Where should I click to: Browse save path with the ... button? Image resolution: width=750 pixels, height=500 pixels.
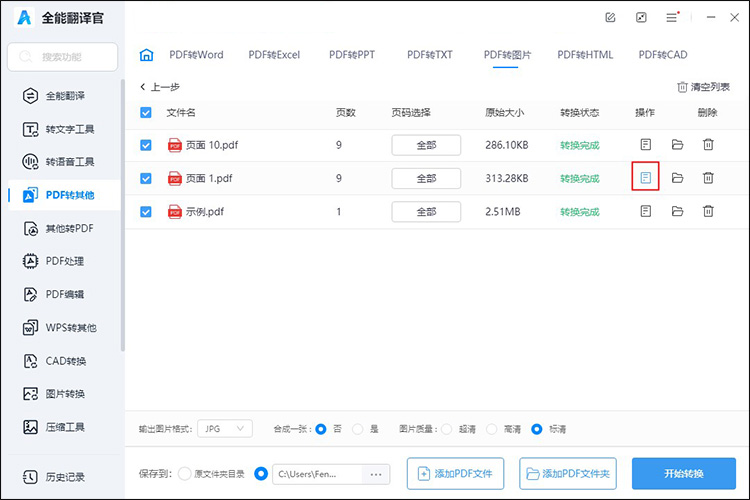376,474
